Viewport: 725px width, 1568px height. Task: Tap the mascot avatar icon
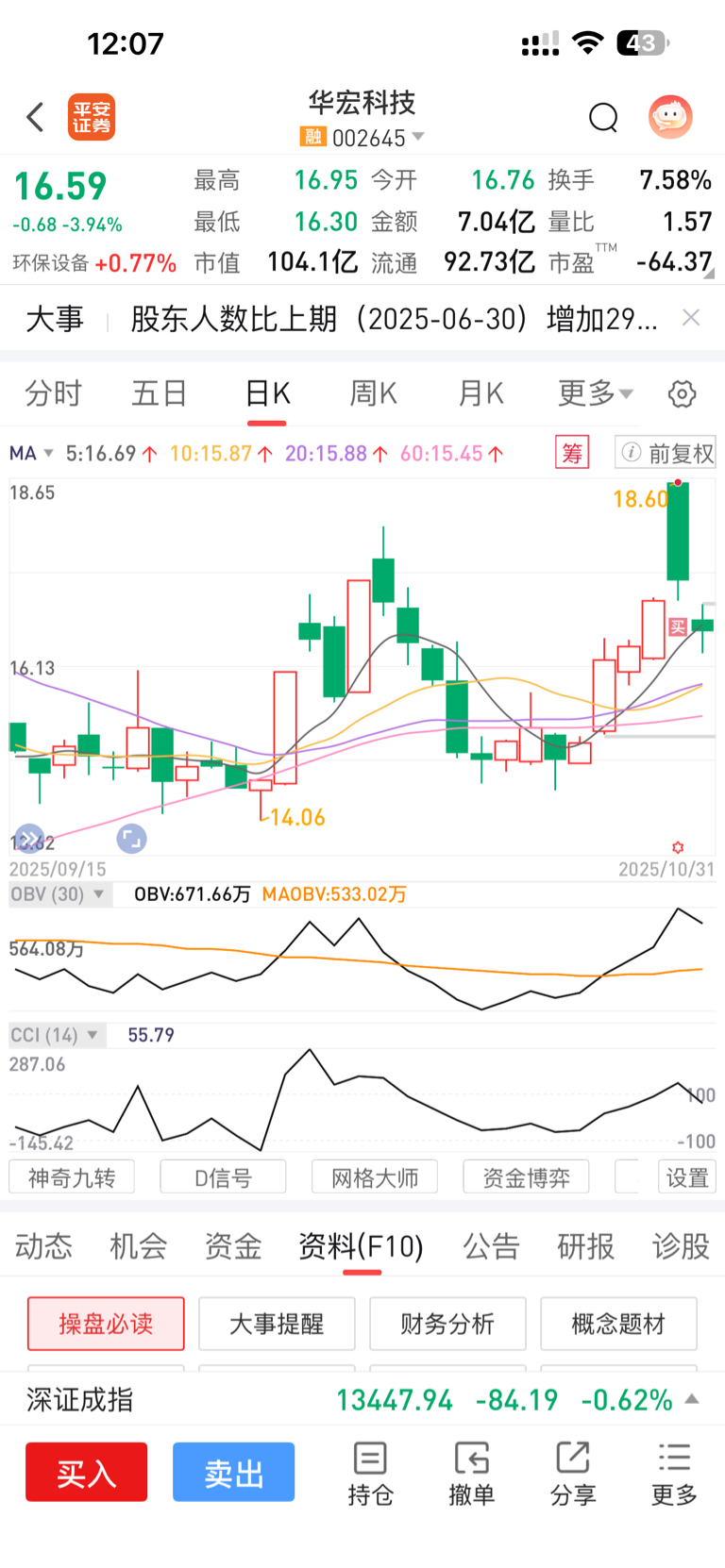tap(670, 117)
